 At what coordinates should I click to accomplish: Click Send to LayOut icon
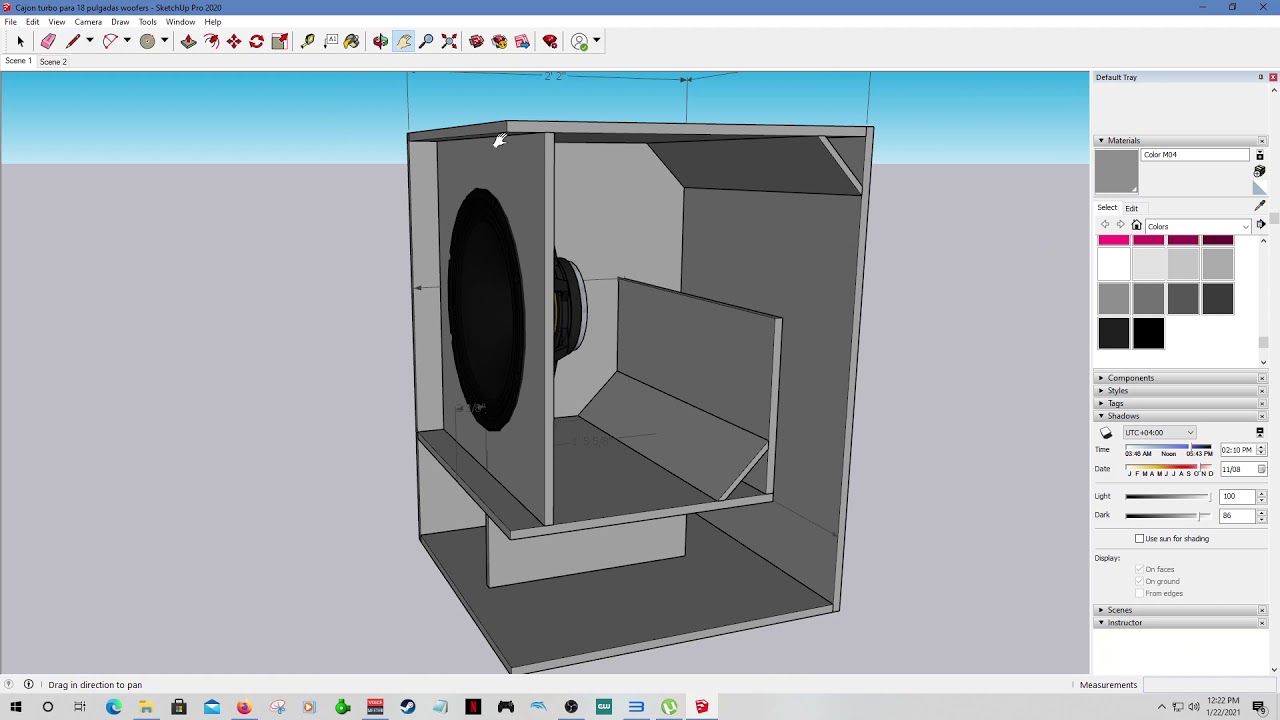point(522,41)
